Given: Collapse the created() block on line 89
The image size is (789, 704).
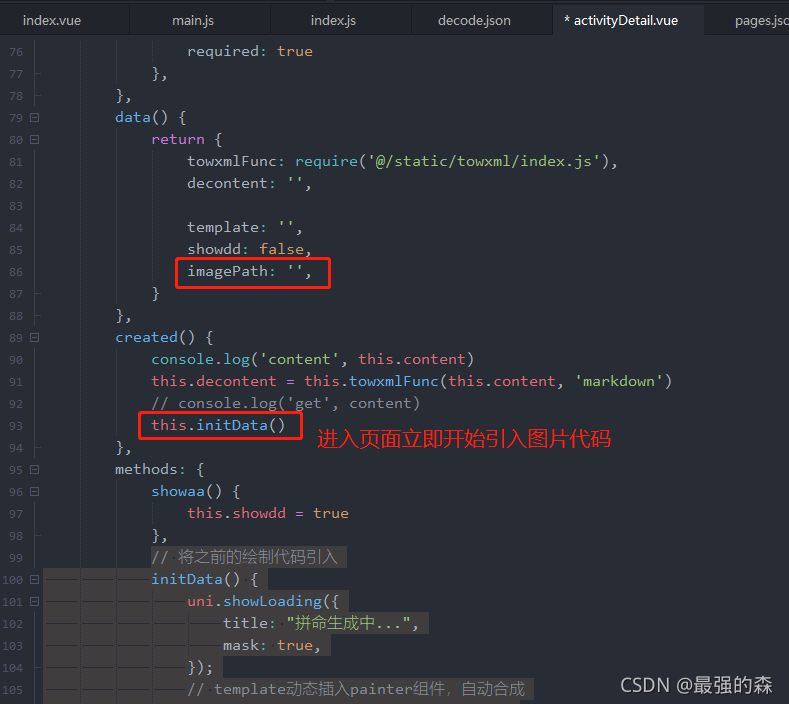Looking at the screenshot, I should [35, 338].
